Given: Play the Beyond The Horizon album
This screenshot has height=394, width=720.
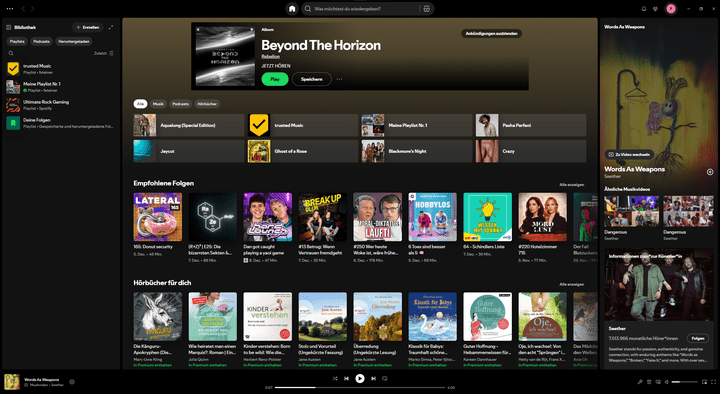Looking at the screenshot, I should pos(275,79).
